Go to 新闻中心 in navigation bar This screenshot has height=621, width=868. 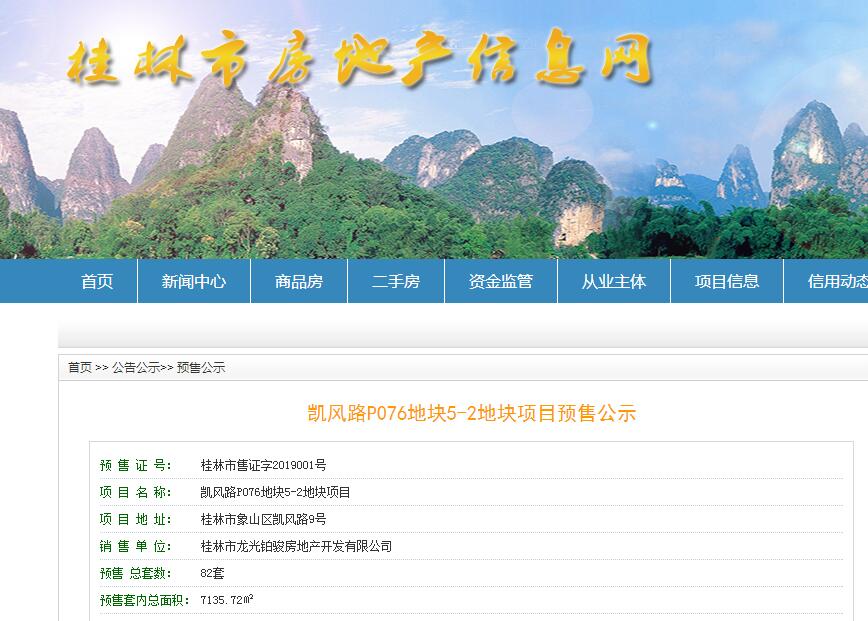click(194, 282)
